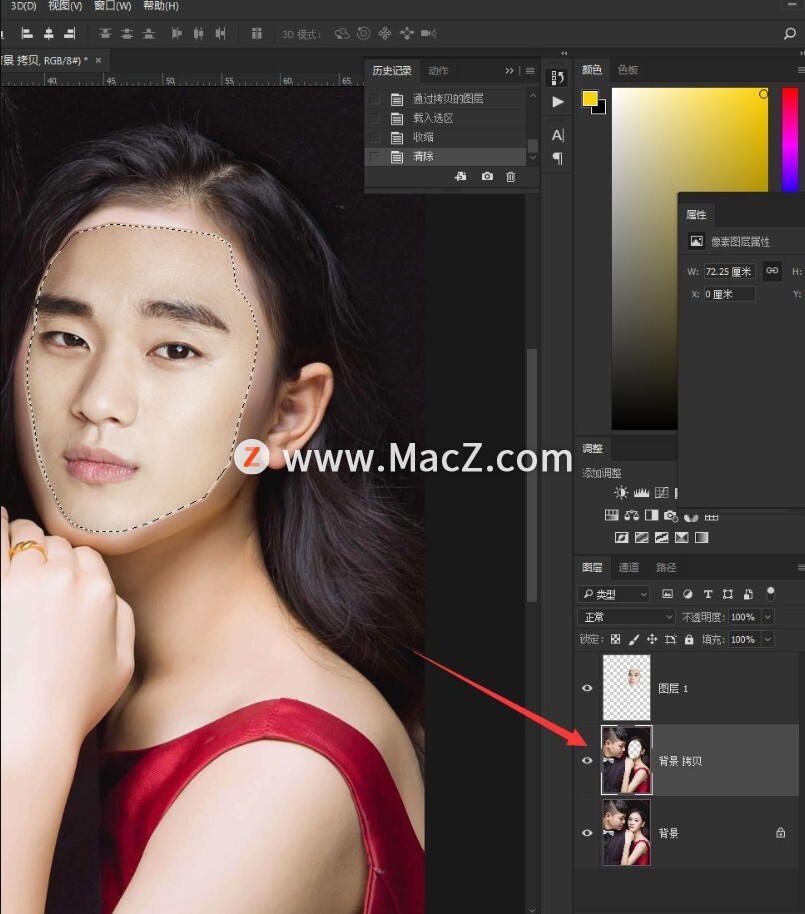
Task: Toggle link width and height button
Action: click(772, 270)
